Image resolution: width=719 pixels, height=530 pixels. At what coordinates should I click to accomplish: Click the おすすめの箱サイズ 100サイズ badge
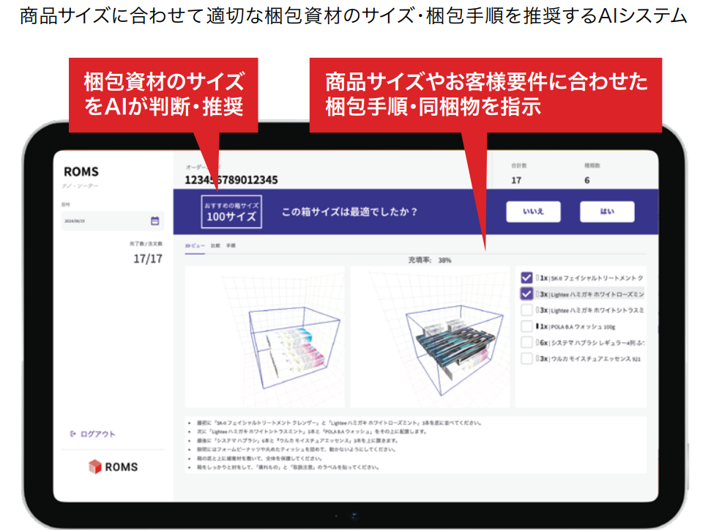click(231, 211)
